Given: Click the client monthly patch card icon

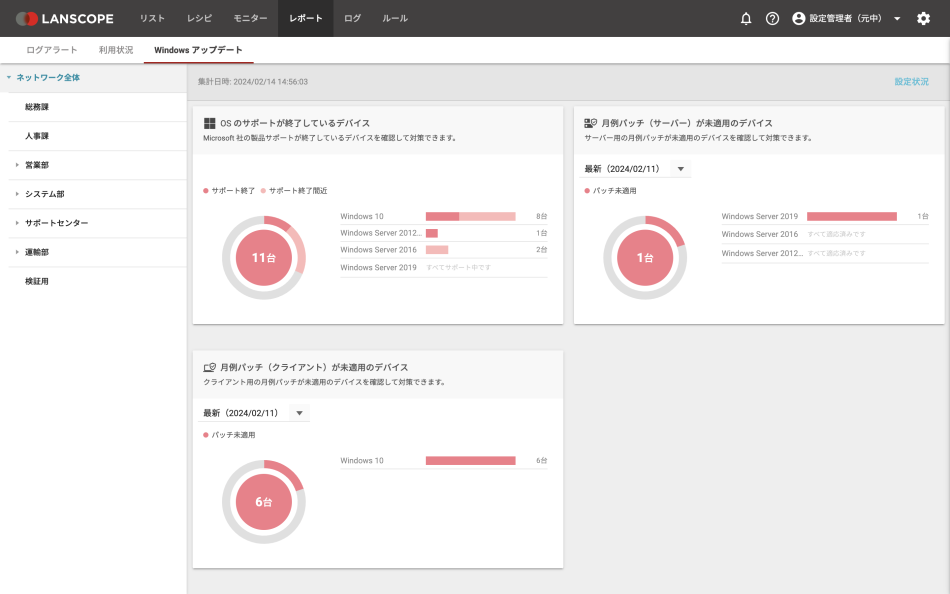Looking at the screenshot, I should coord(210,367).
